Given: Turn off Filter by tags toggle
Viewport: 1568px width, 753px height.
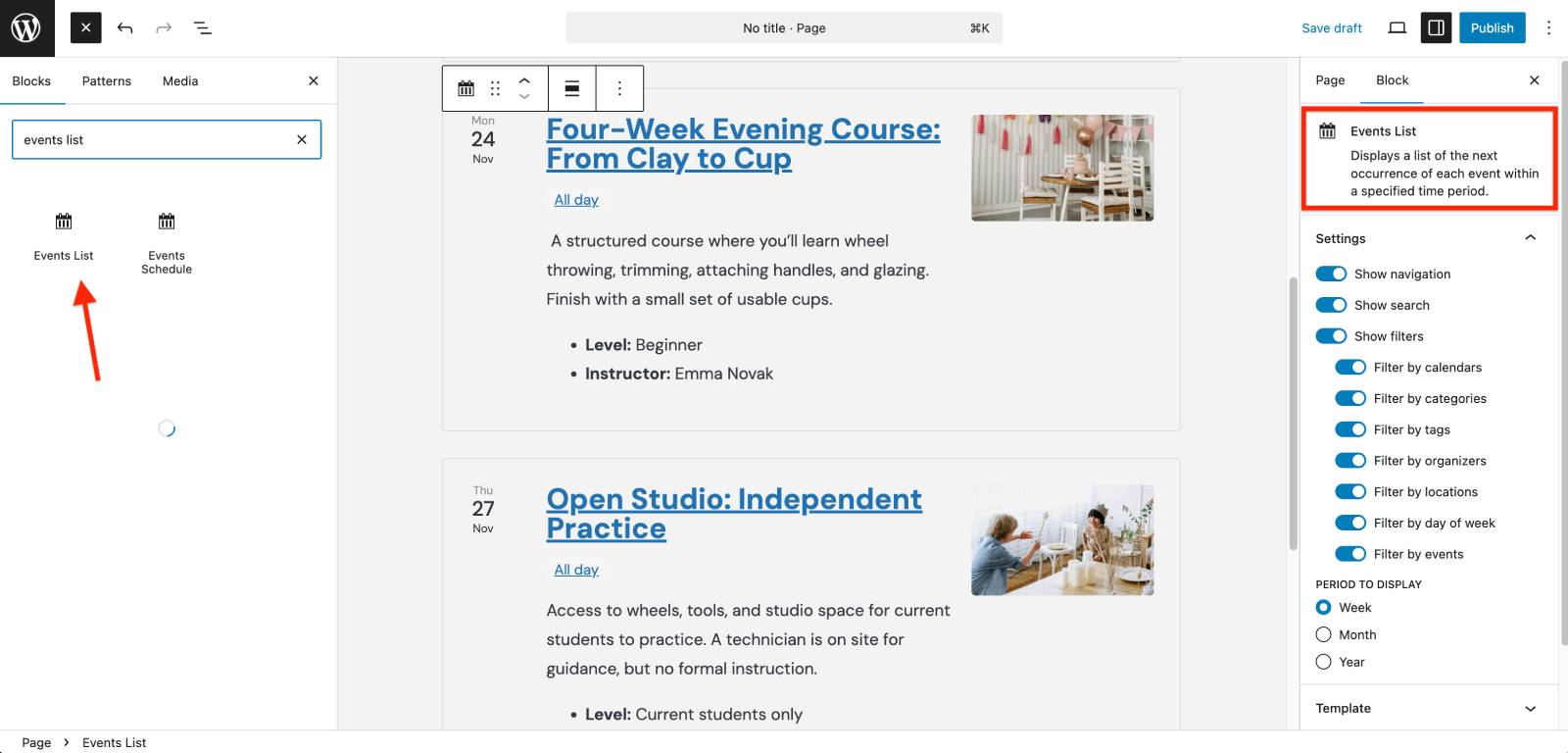Looking at the screenshot, I should [x=1350, y=429].
